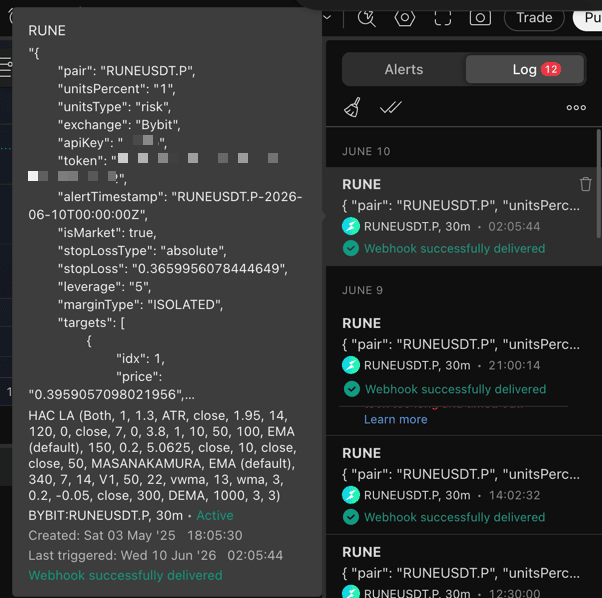Viewport: 602px width, 598px height.
Task: Select the RUNE log entry at 14:02:32
Action: click(464, 485)
